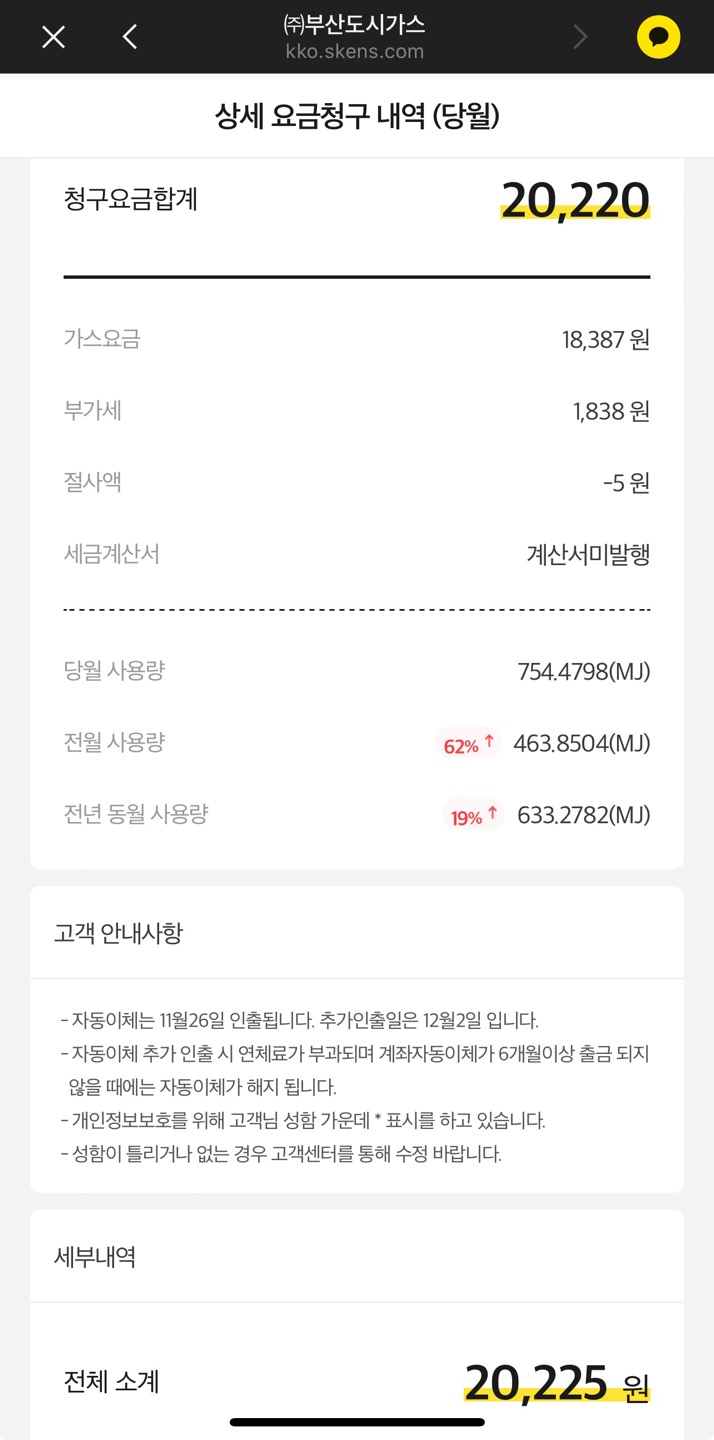Tap the 계산서미발행 tax invoice status

[x=588, y=555]
